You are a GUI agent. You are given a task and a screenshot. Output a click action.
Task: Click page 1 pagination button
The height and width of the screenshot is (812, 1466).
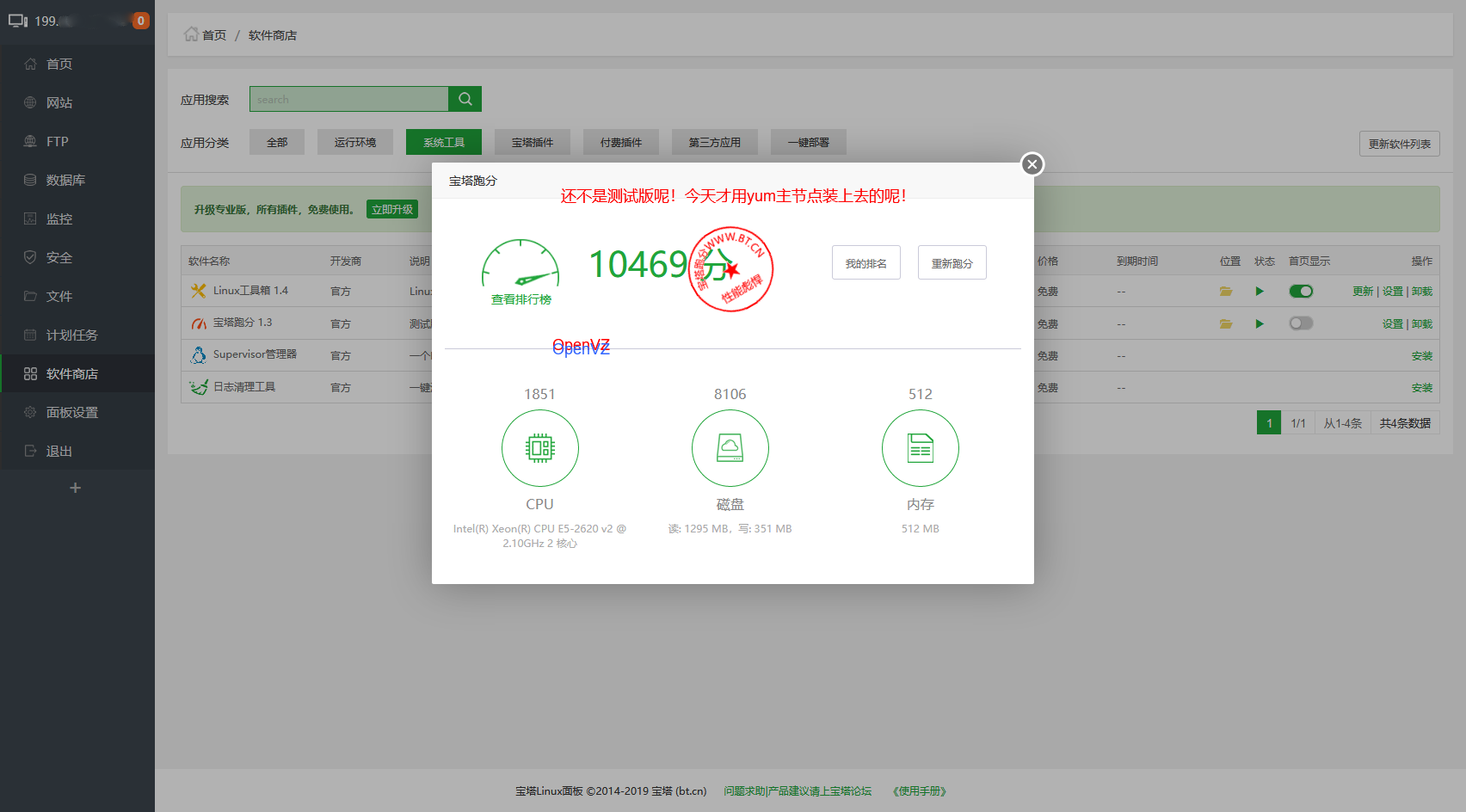point(1269,423)
